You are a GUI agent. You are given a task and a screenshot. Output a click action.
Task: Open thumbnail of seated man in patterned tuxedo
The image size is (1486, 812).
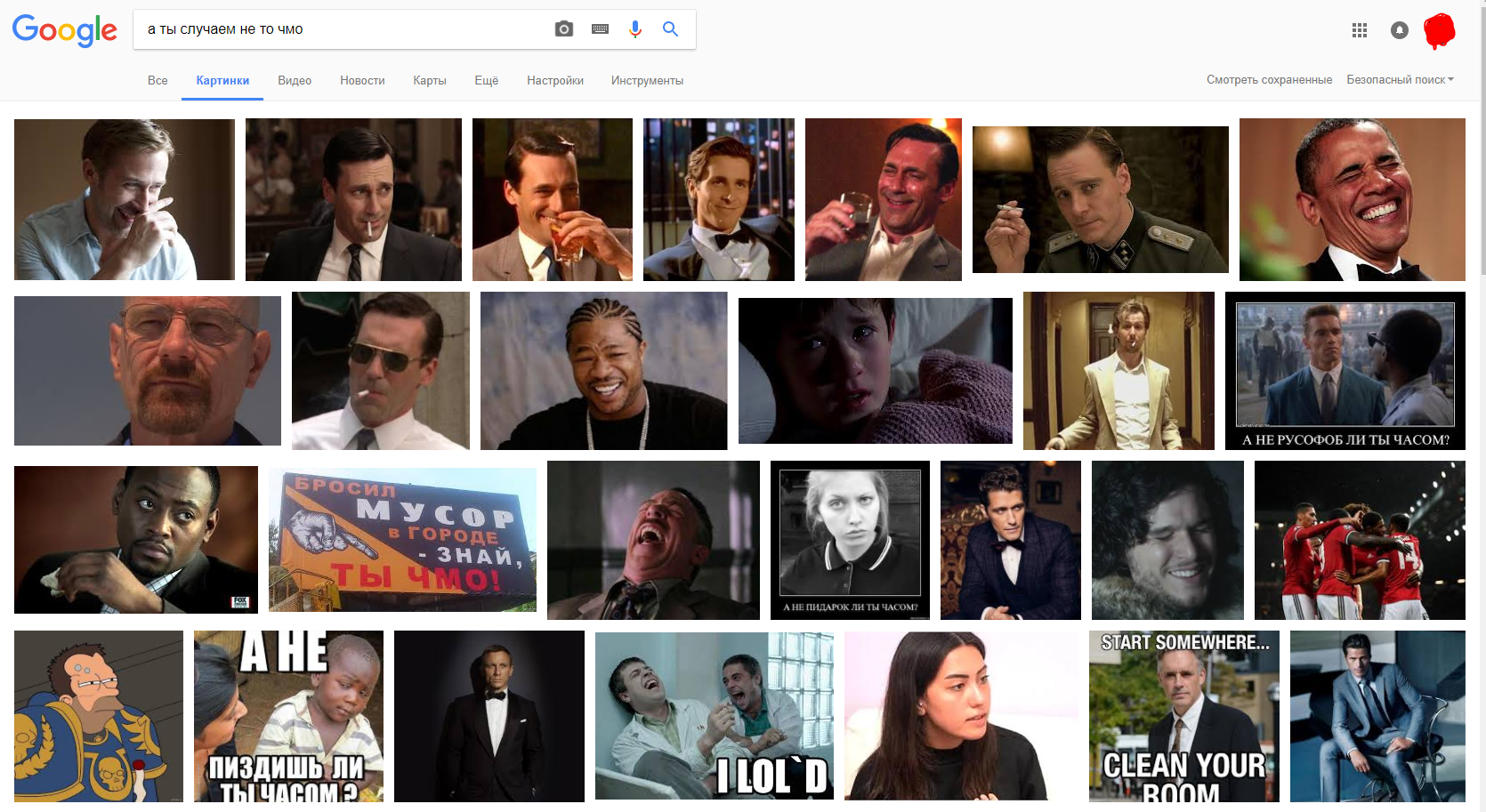coord(1011,540)
